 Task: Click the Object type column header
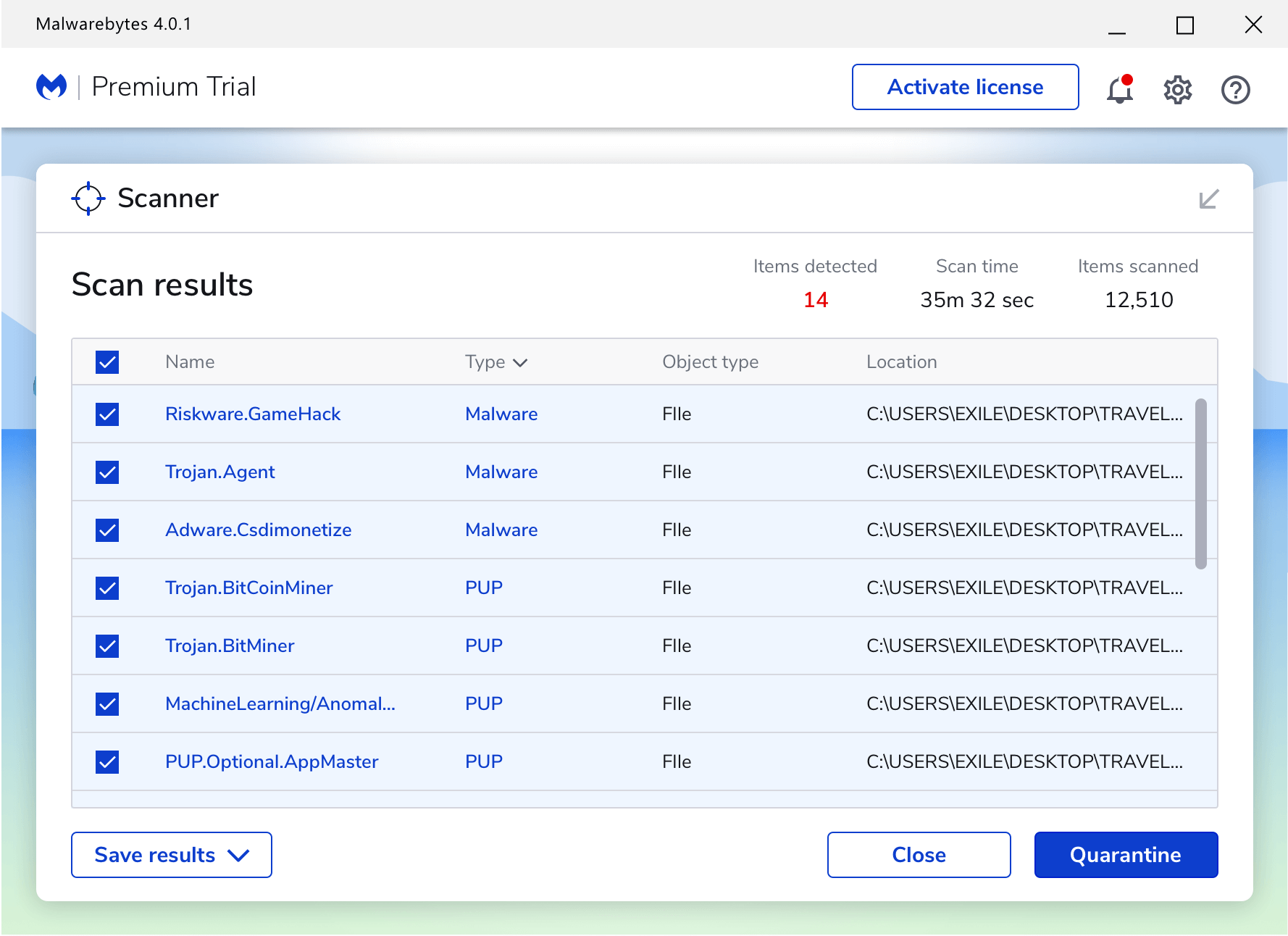coord(711,362)
